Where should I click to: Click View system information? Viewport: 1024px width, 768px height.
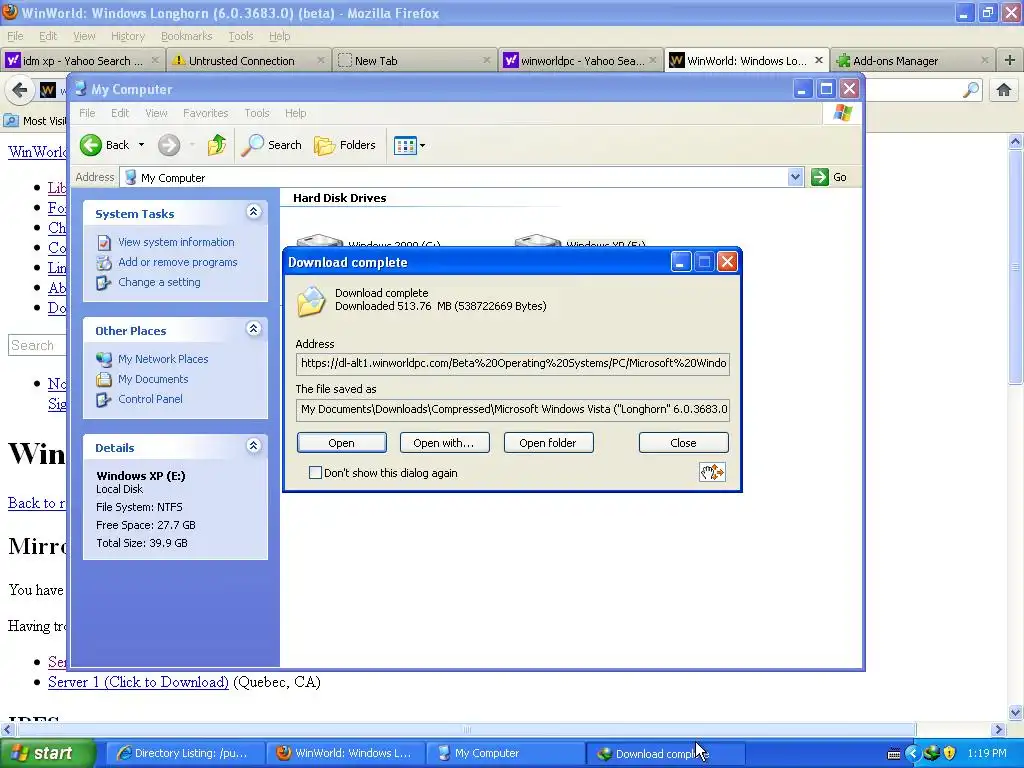click(x=176, y=242)
